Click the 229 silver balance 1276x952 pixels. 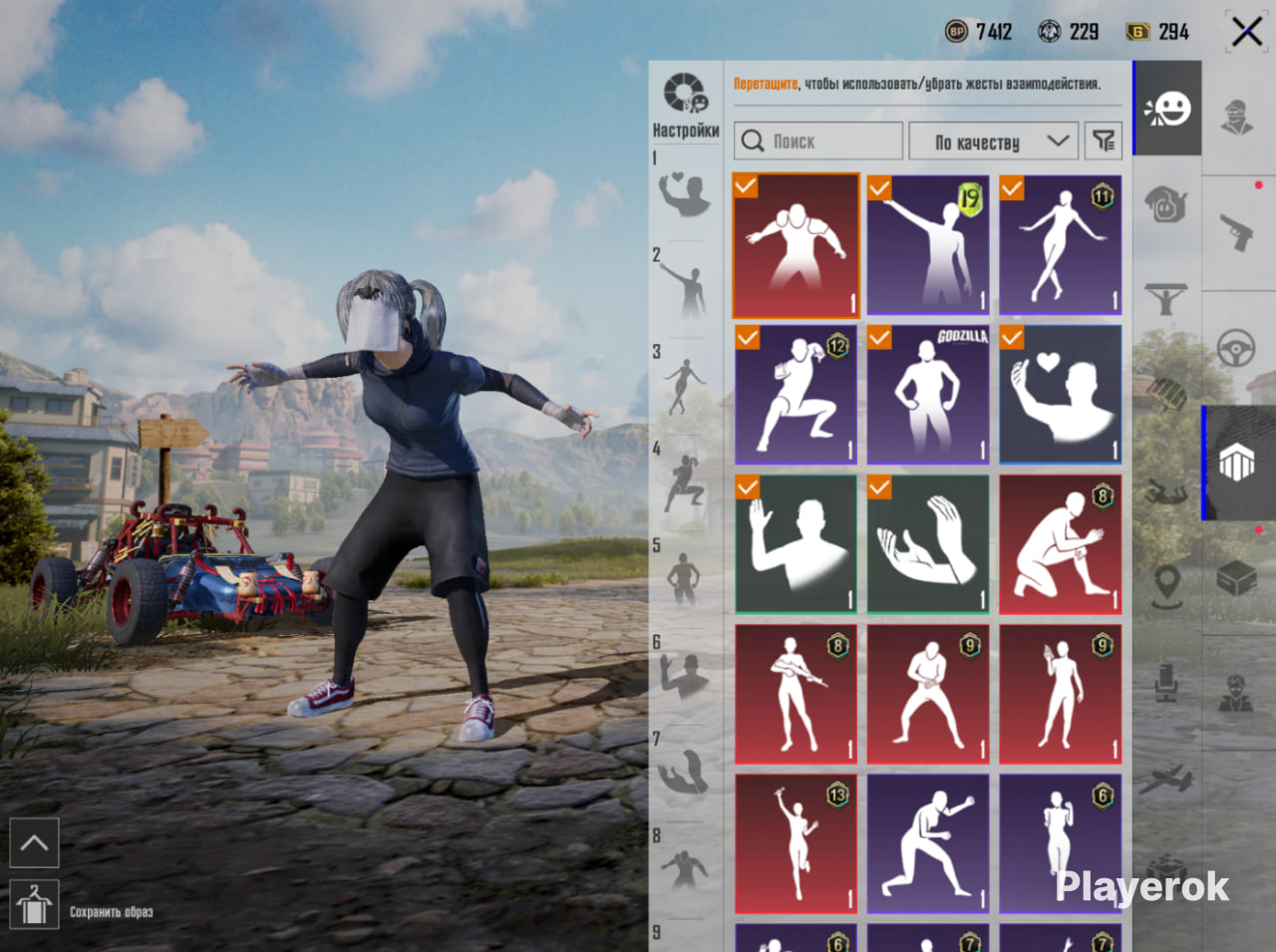1085,32
